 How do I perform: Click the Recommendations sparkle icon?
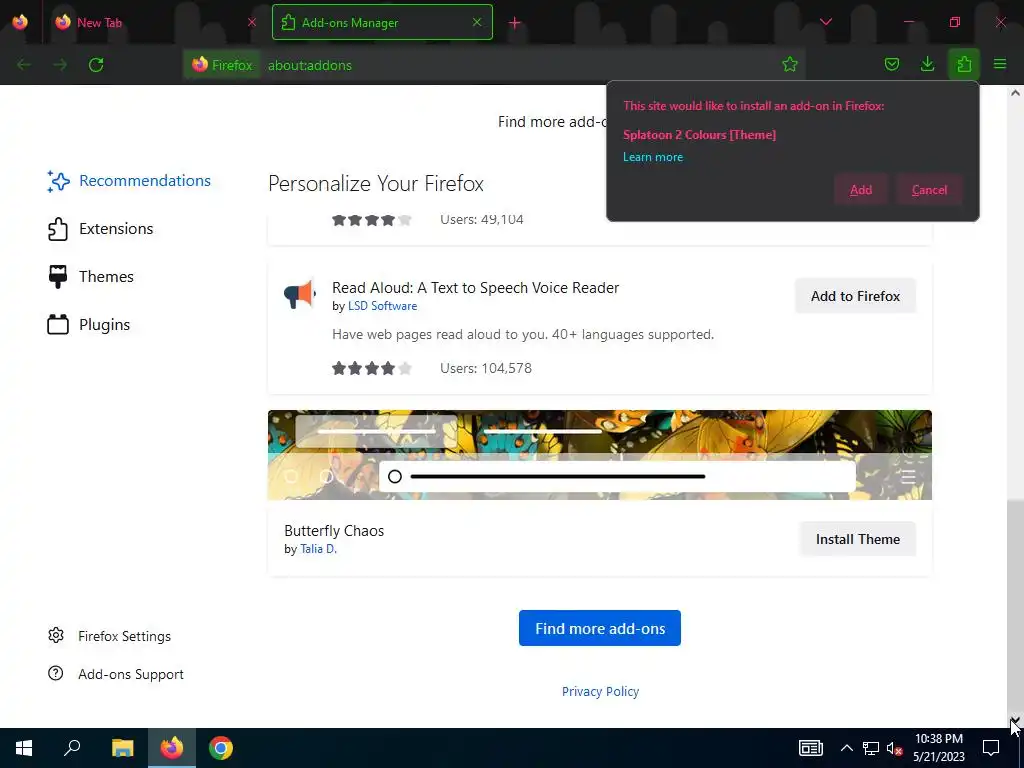tap(58, 181)
